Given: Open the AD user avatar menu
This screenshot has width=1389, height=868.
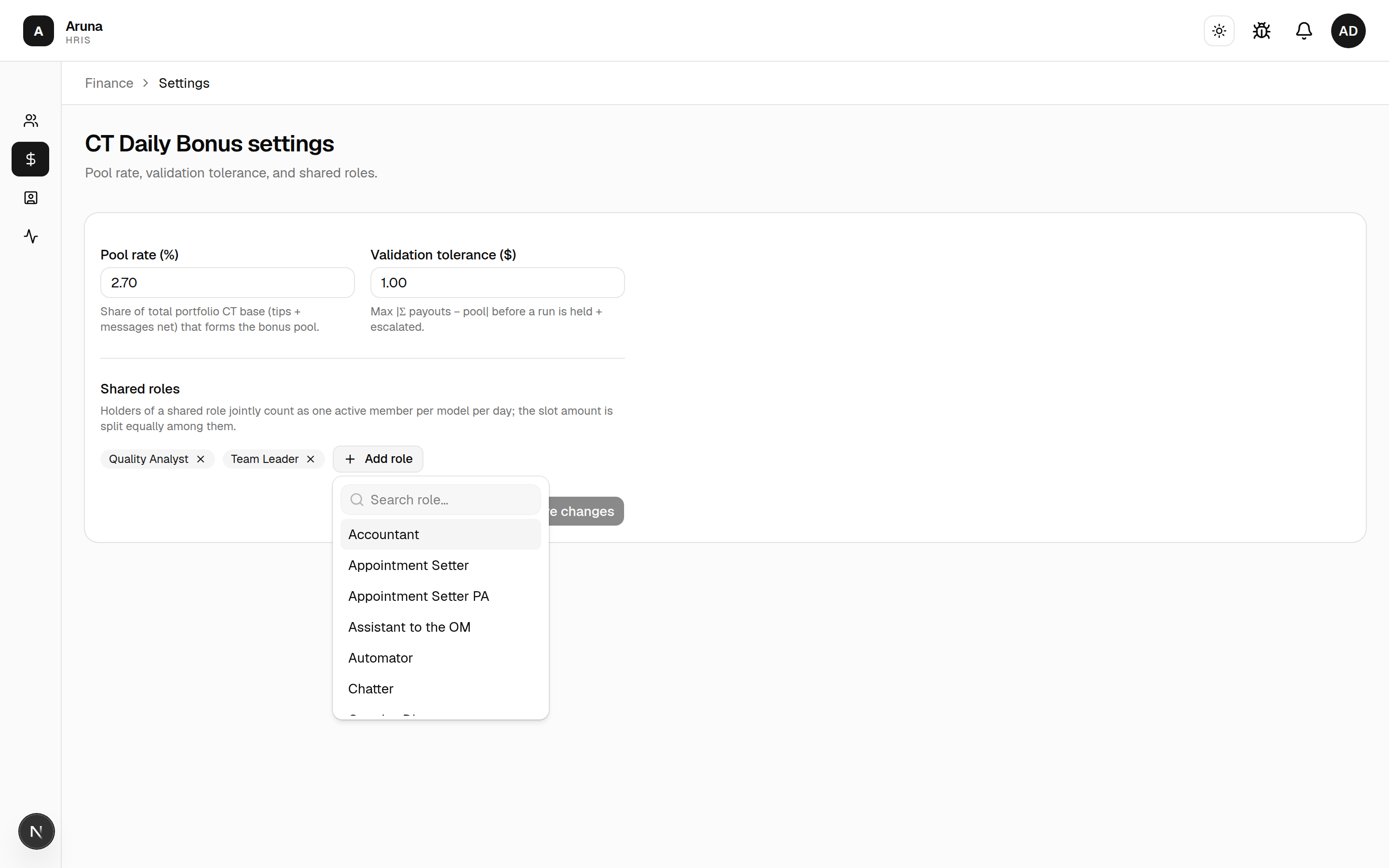Looking at the screenshot, I should (1348, 31).
